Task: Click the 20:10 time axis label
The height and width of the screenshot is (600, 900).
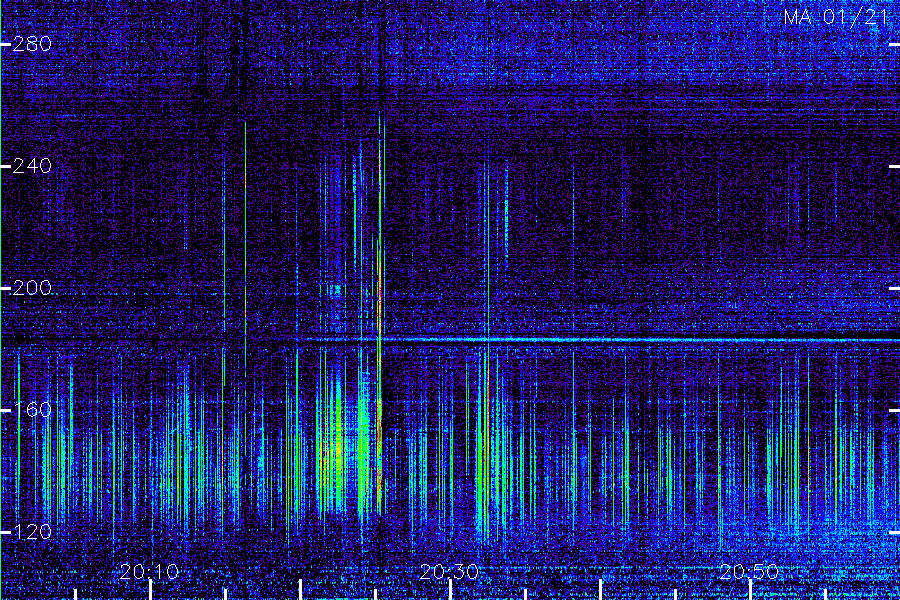Action: [150, 572]
